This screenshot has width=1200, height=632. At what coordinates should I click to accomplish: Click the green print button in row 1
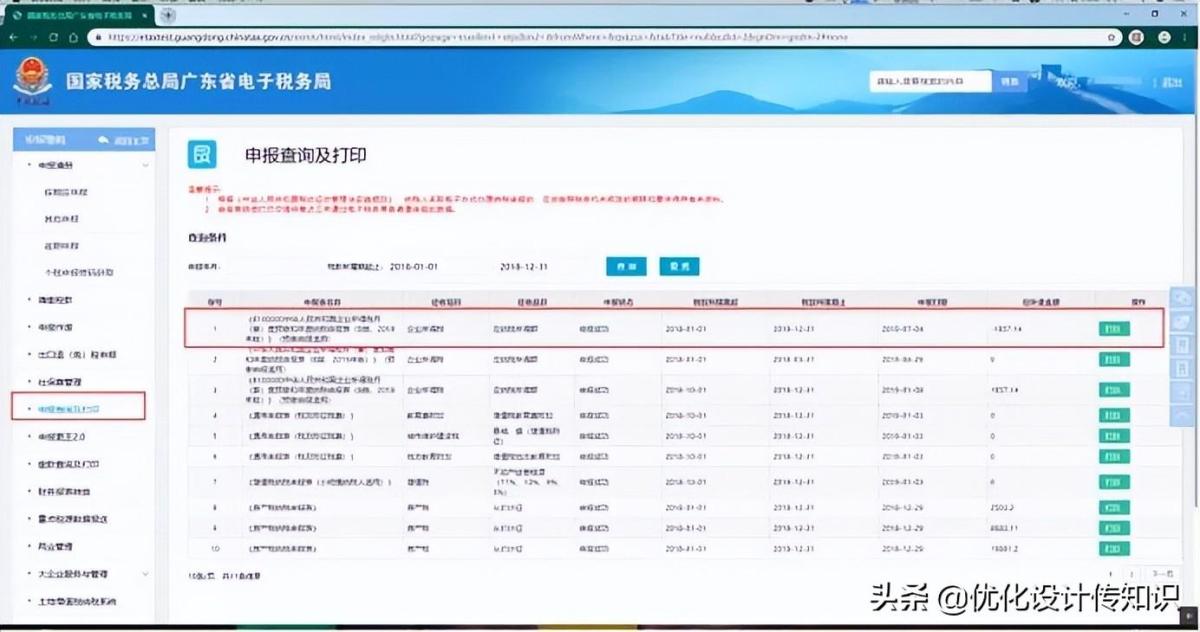(x=1114, y=328)
